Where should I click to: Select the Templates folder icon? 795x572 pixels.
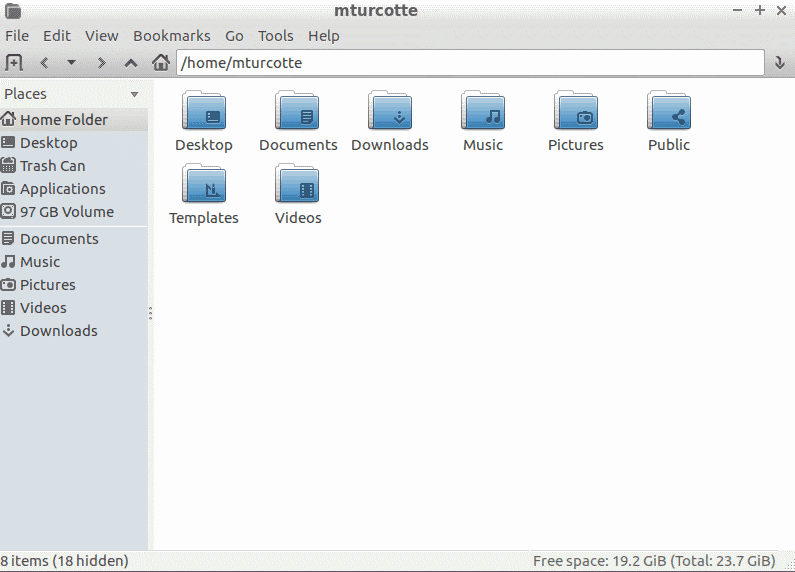[204, 184]
